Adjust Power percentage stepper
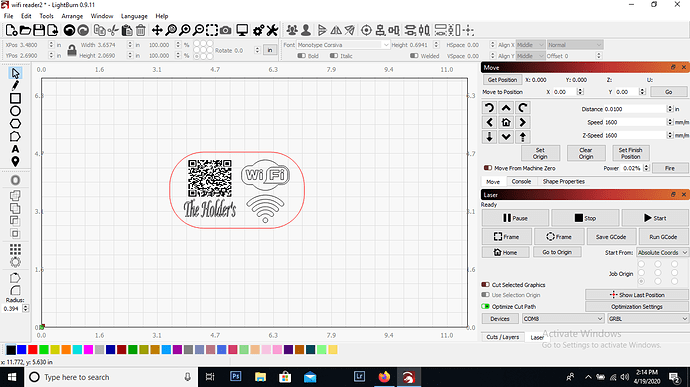 pos(646,168)
